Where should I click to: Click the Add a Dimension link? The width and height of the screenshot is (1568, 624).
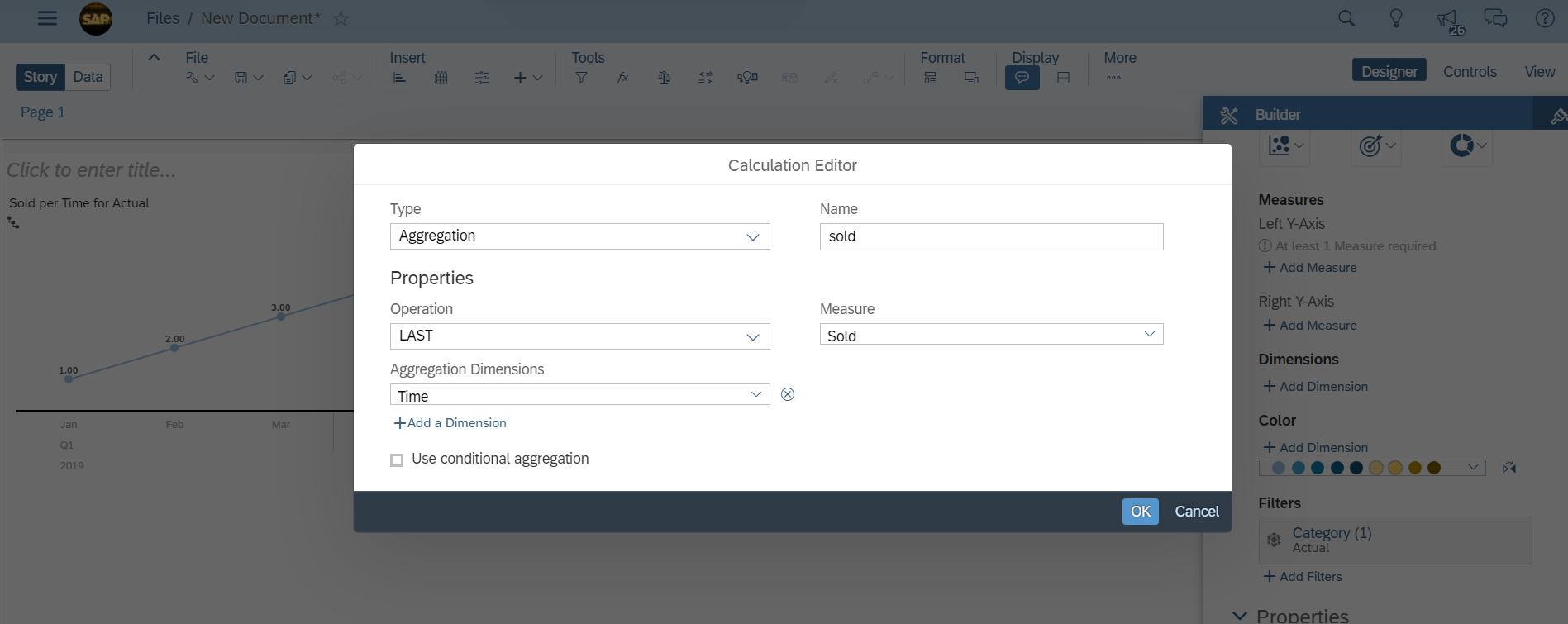point(450,423)
